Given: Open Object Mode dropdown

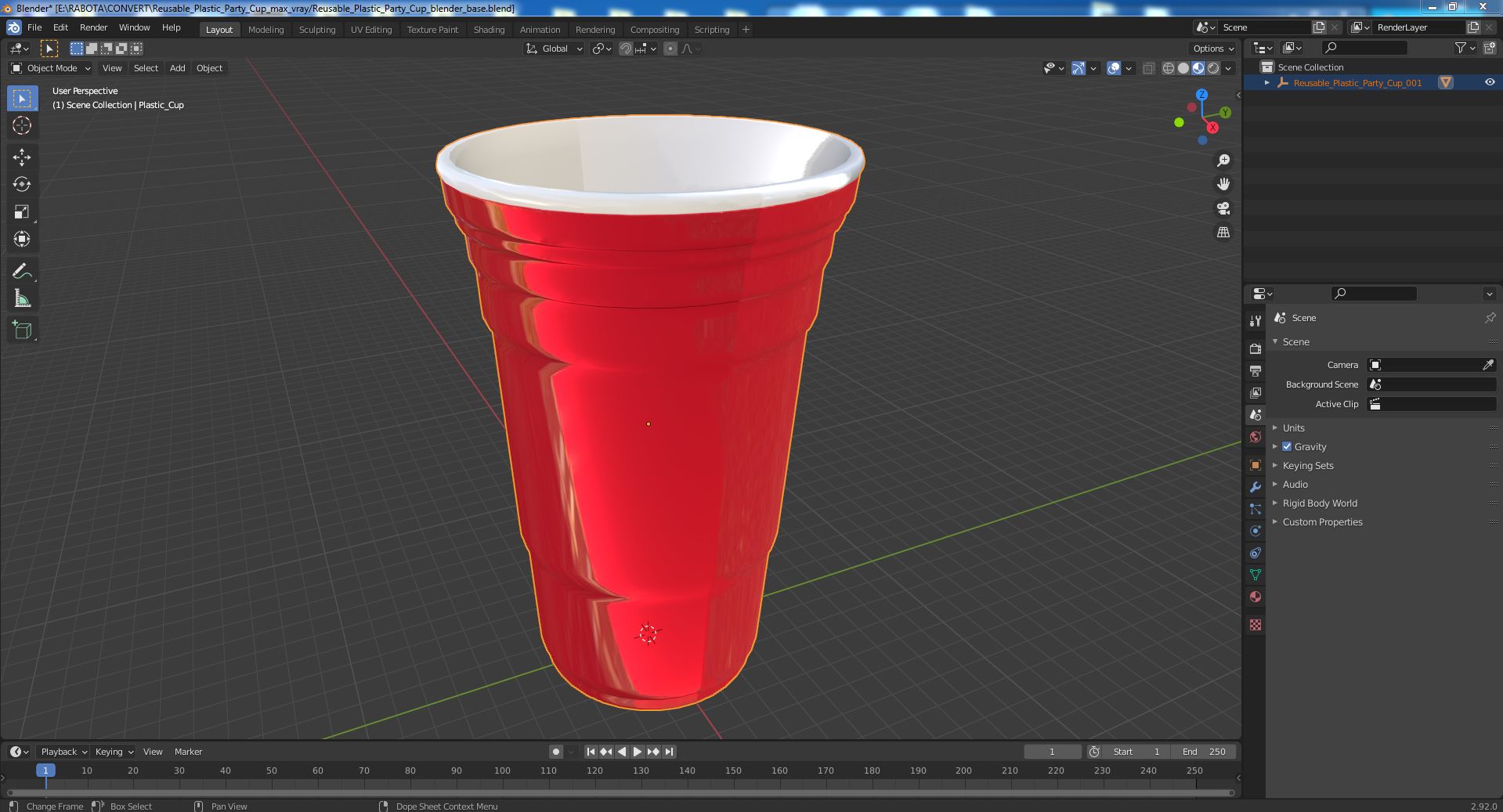Looking at the screenshot, I should (x=51, y=68).
